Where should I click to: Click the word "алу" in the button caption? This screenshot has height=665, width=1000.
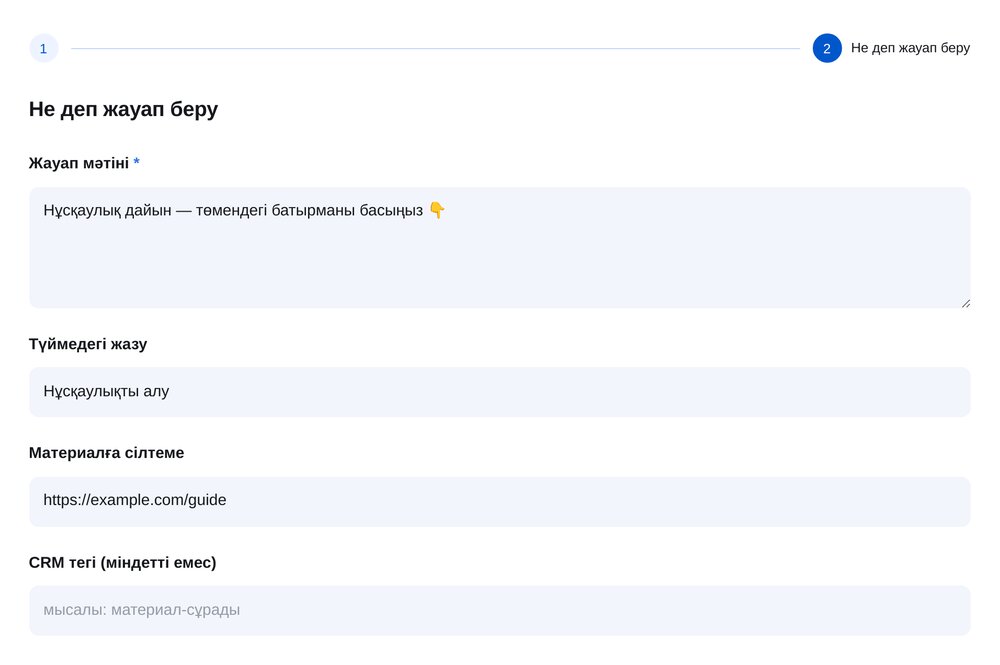click(x=156, y=391)
